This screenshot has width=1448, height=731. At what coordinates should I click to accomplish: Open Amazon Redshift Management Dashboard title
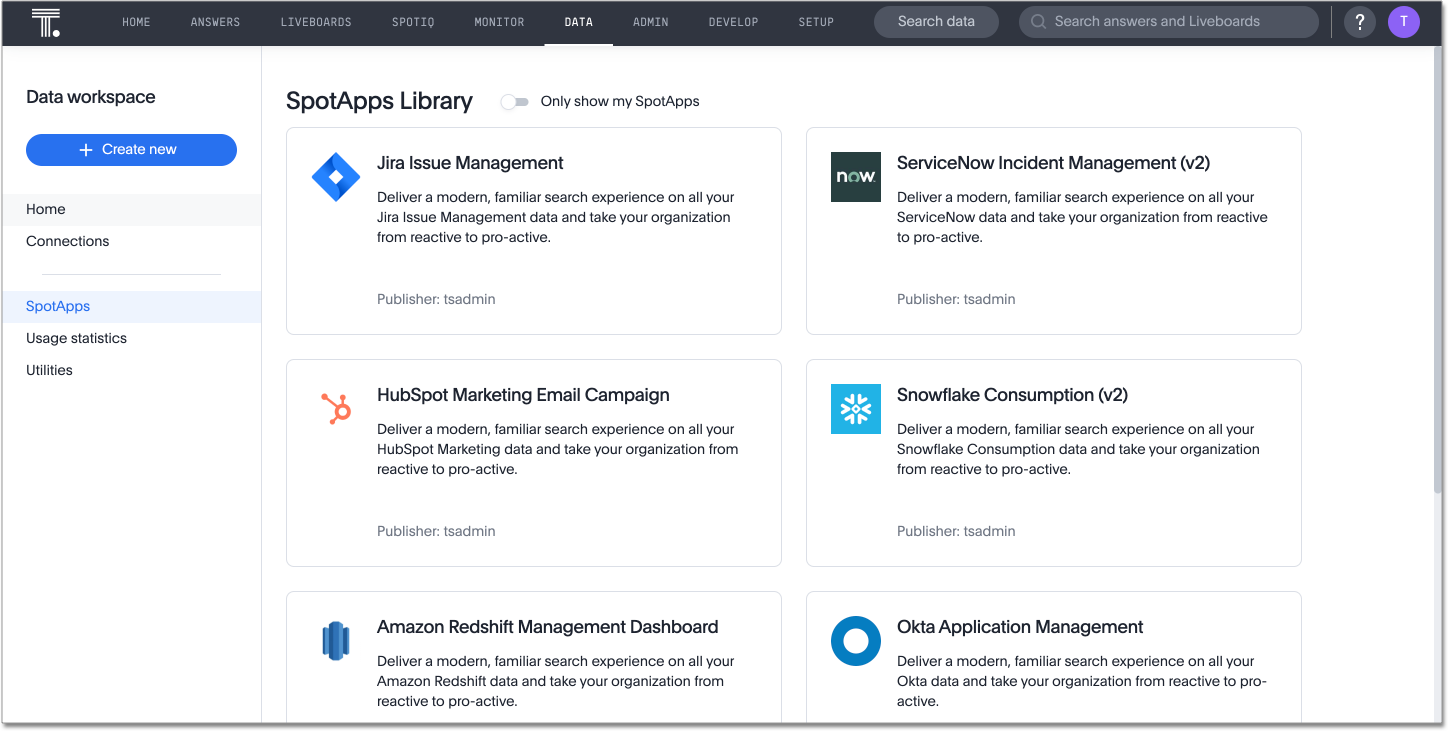(x=547, y=627)
